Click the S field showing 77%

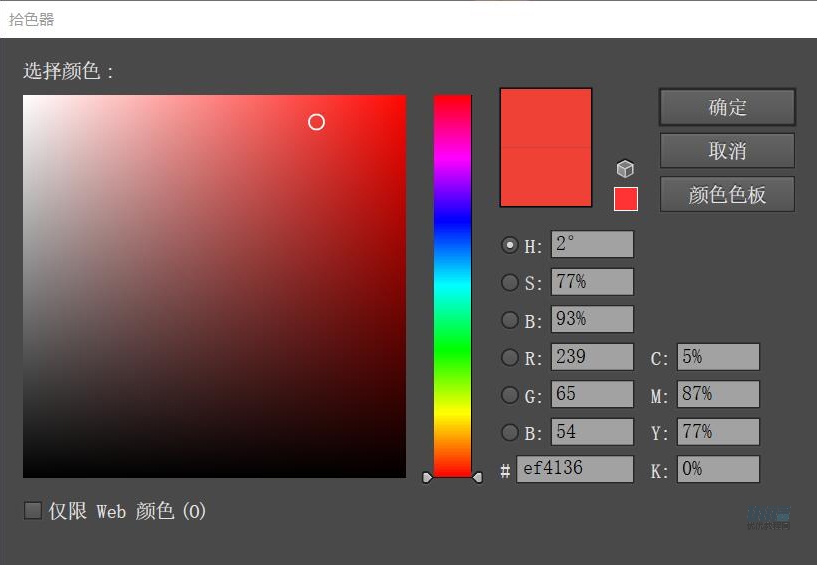click(x=592, y=282)
